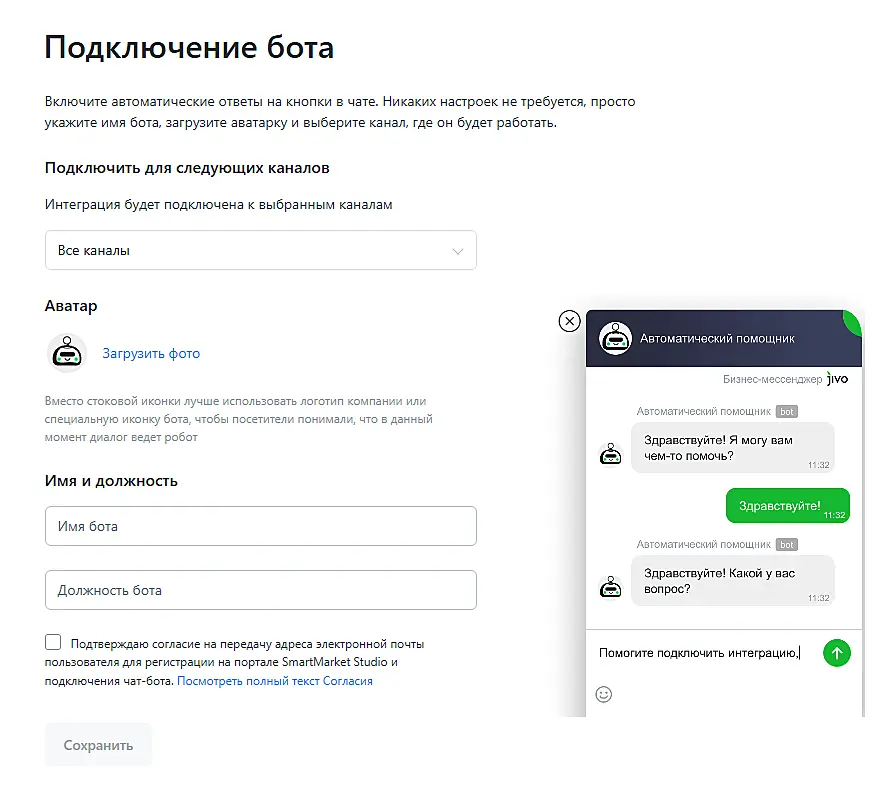The width and height of the screenshot is (890, 789).
Task: Click the bot avatar next to Загрузить фото
Action: pyautogui.click(x=67, y=353)
